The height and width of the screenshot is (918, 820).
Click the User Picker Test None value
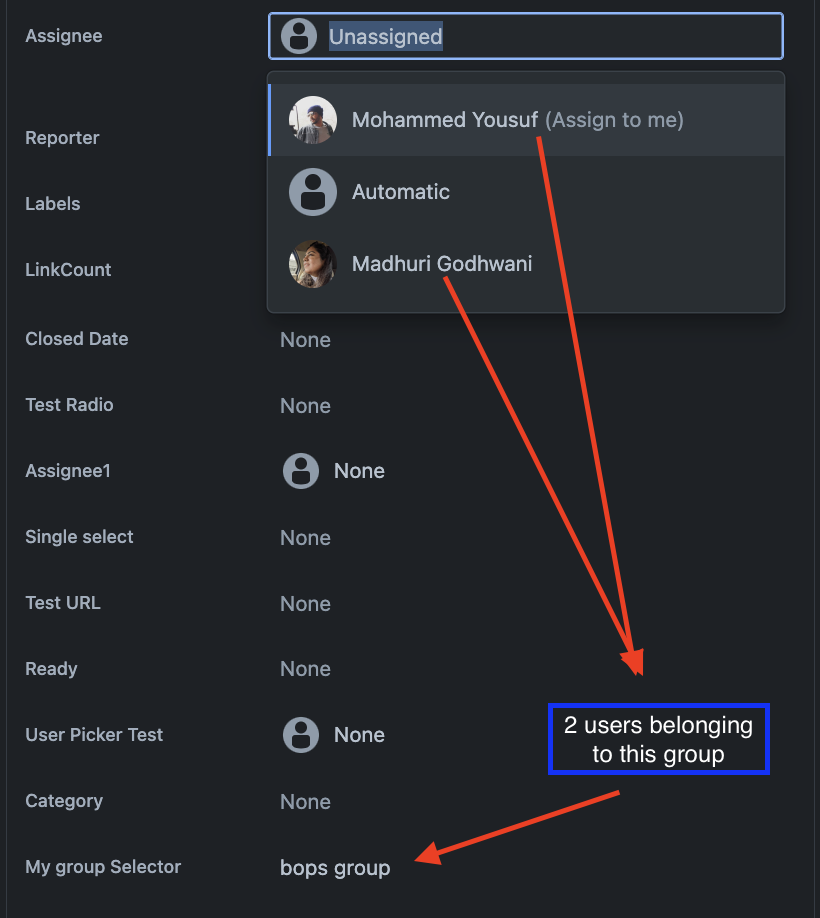[x=359, y=735]
